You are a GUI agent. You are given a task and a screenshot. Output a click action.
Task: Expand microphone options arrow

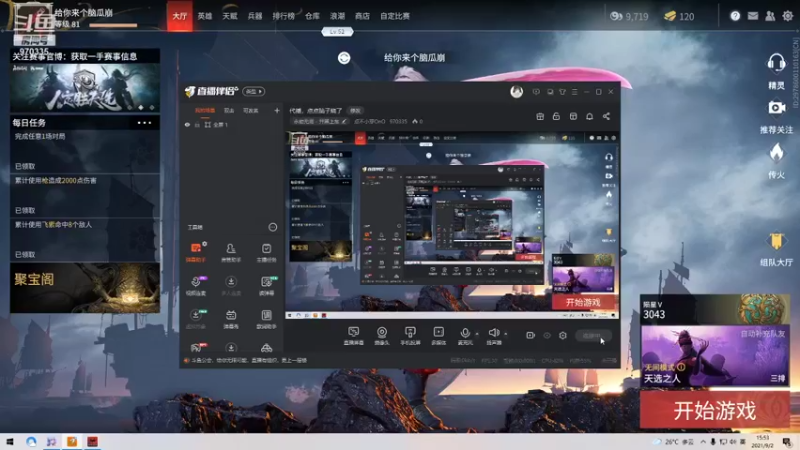[477, 334]
